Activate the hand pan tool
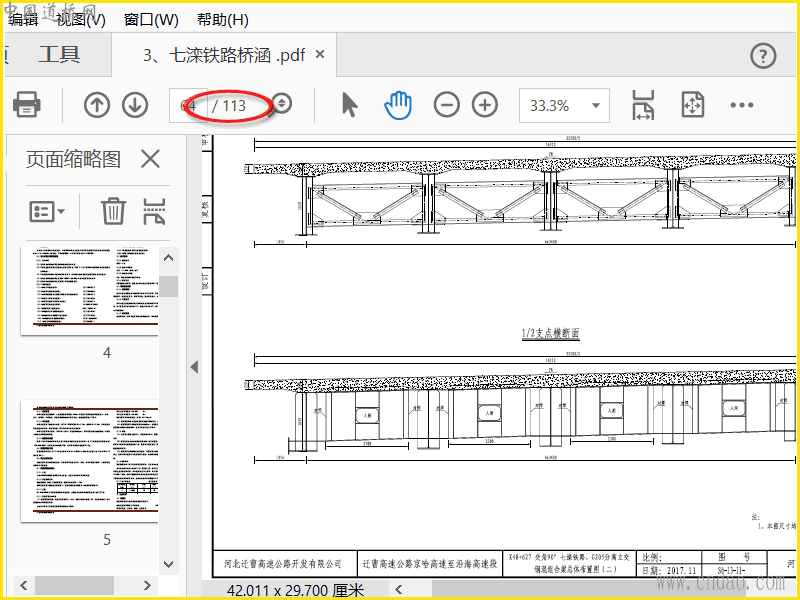This screenshot has height=600, width=800. tap(397, 105)
